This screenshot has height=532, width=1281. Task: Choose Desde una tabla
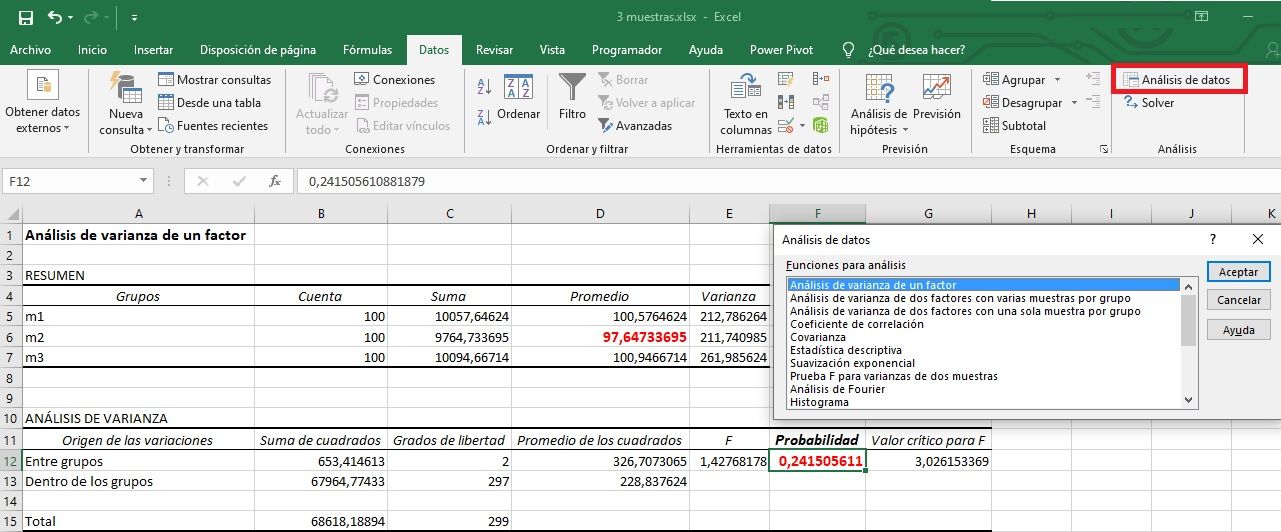pos(209,103)
